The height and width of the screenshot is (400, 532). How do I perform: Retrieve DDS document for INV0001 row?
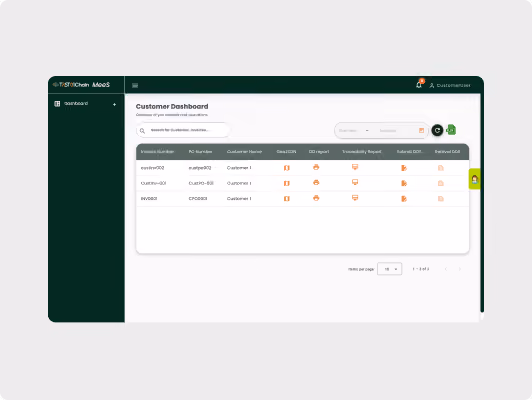[x=441, y=198]
